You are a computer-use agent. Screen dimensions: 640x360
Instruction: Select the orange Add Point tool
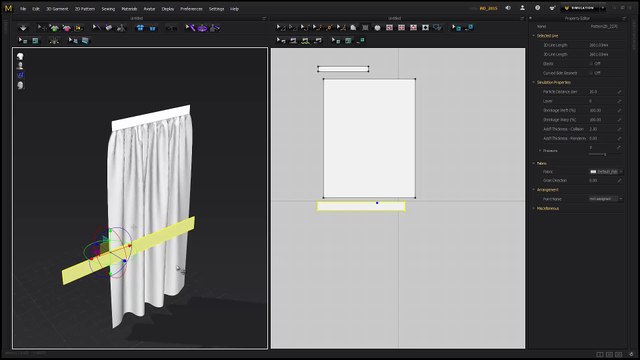(x=329, y=27)
